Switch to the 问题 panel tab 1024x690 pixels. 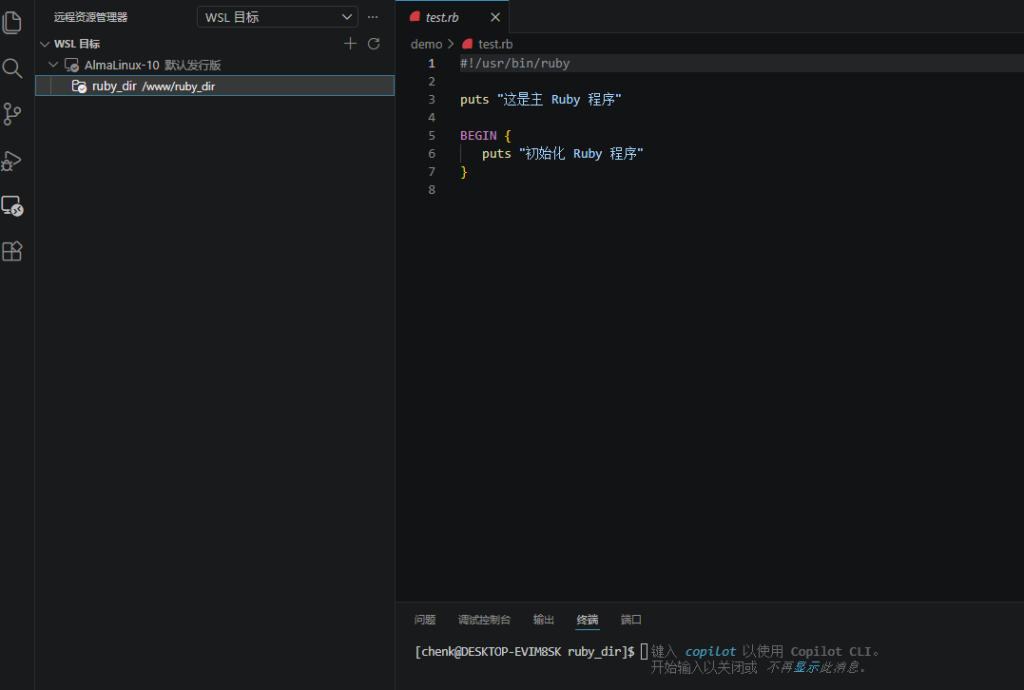425,619
